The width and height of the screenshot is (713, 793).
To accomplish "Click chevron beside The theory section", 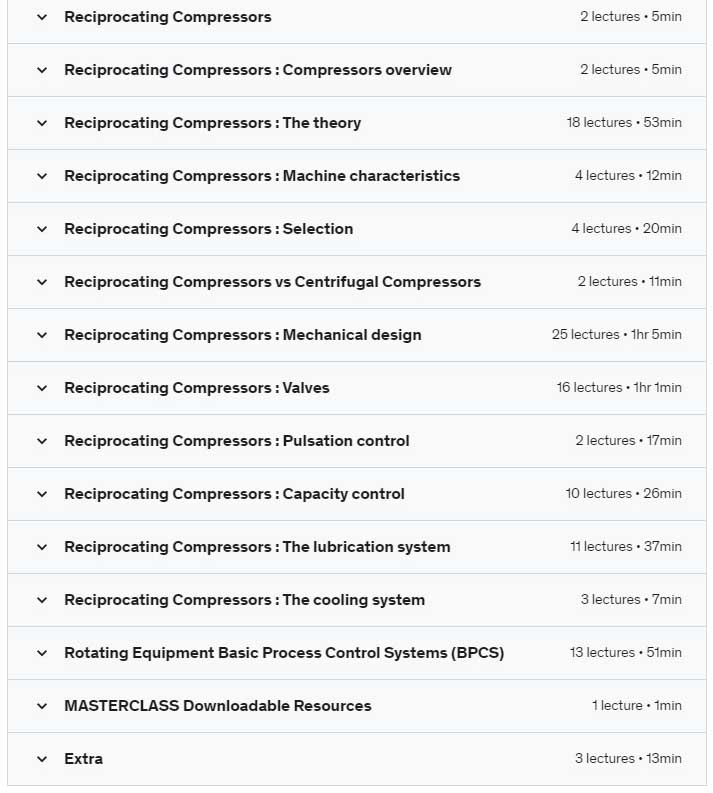I will click(x=42, y=123).
